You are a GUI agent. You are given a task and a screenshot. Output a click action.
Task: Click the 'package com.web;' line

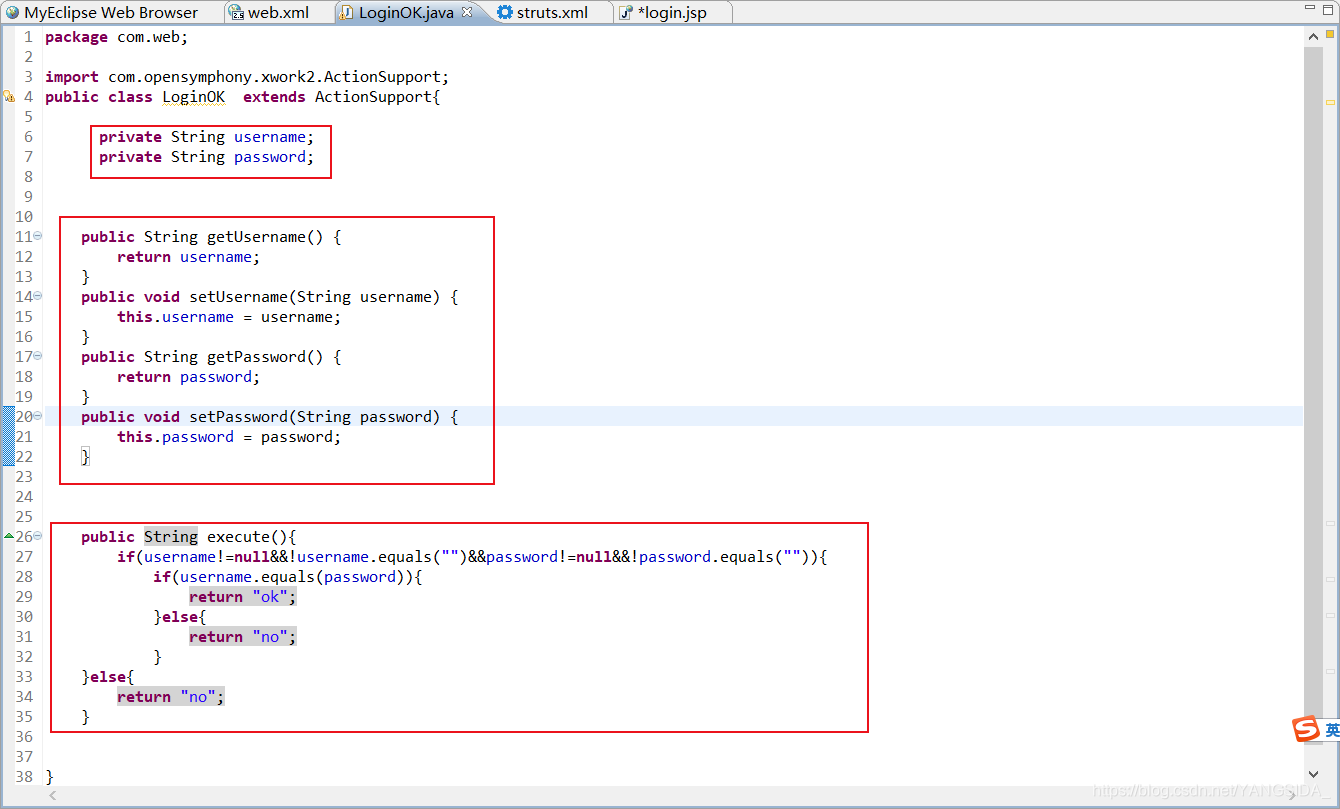(116, 37)
